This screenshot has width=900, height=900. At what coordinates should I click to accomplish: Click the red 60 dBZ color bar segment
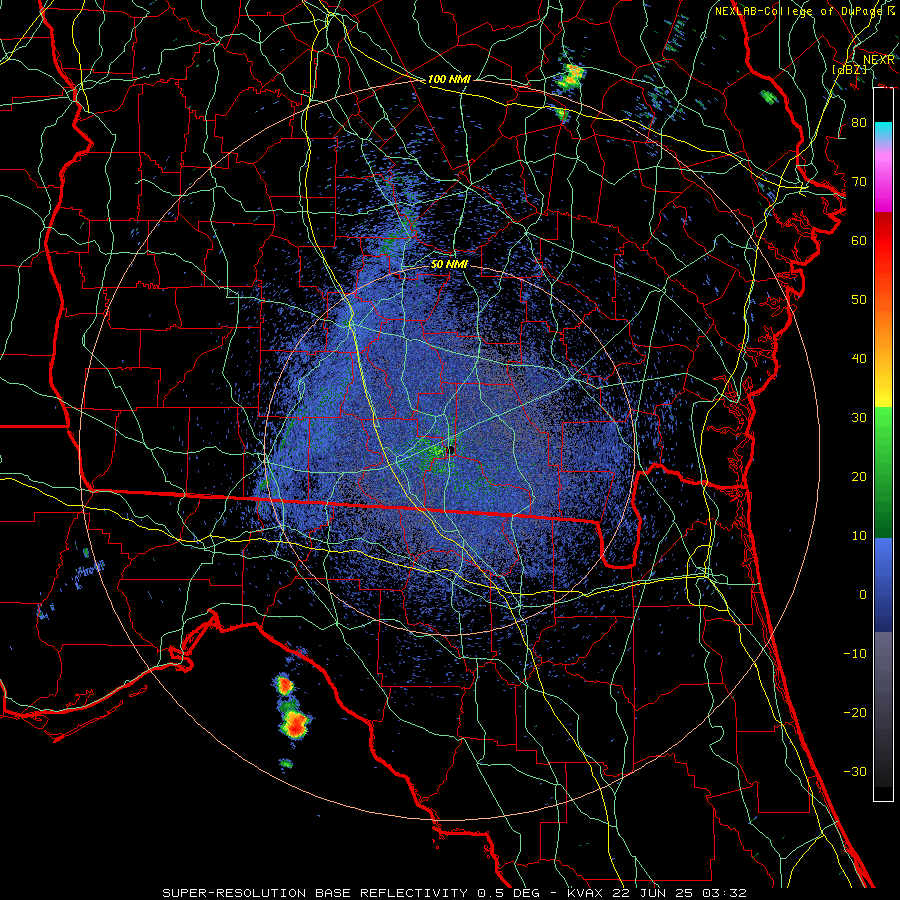click(883, 241)
